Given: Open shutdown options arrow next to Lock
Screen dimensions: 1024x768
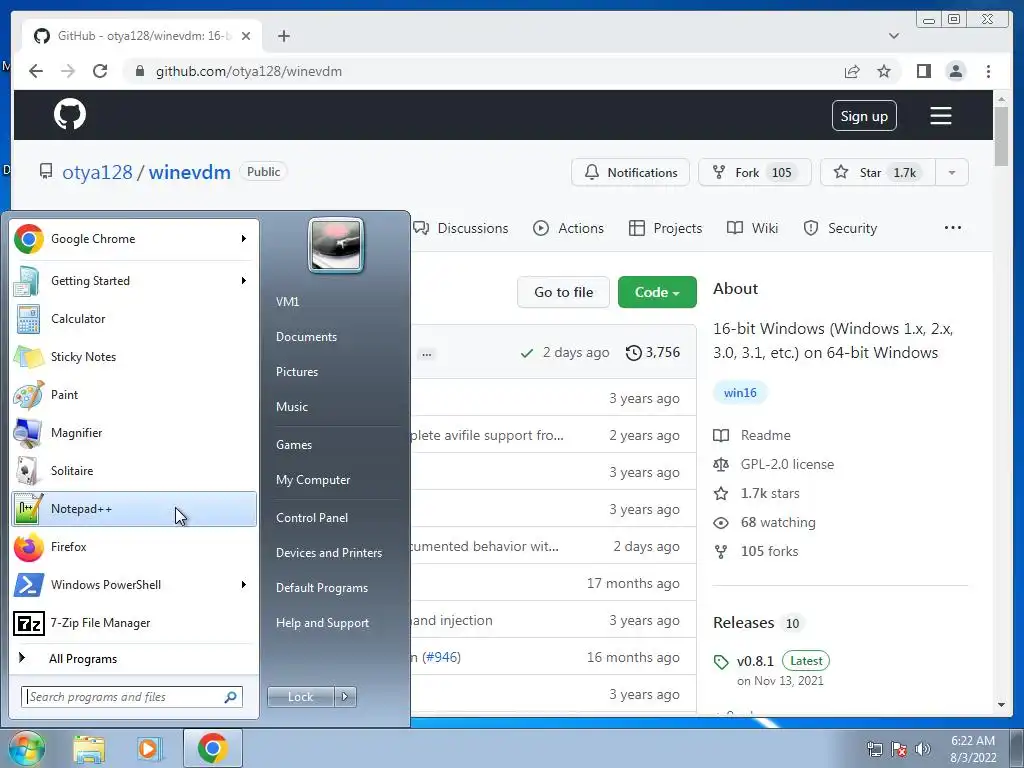Looking at the screenshot, I should point(345,697).
